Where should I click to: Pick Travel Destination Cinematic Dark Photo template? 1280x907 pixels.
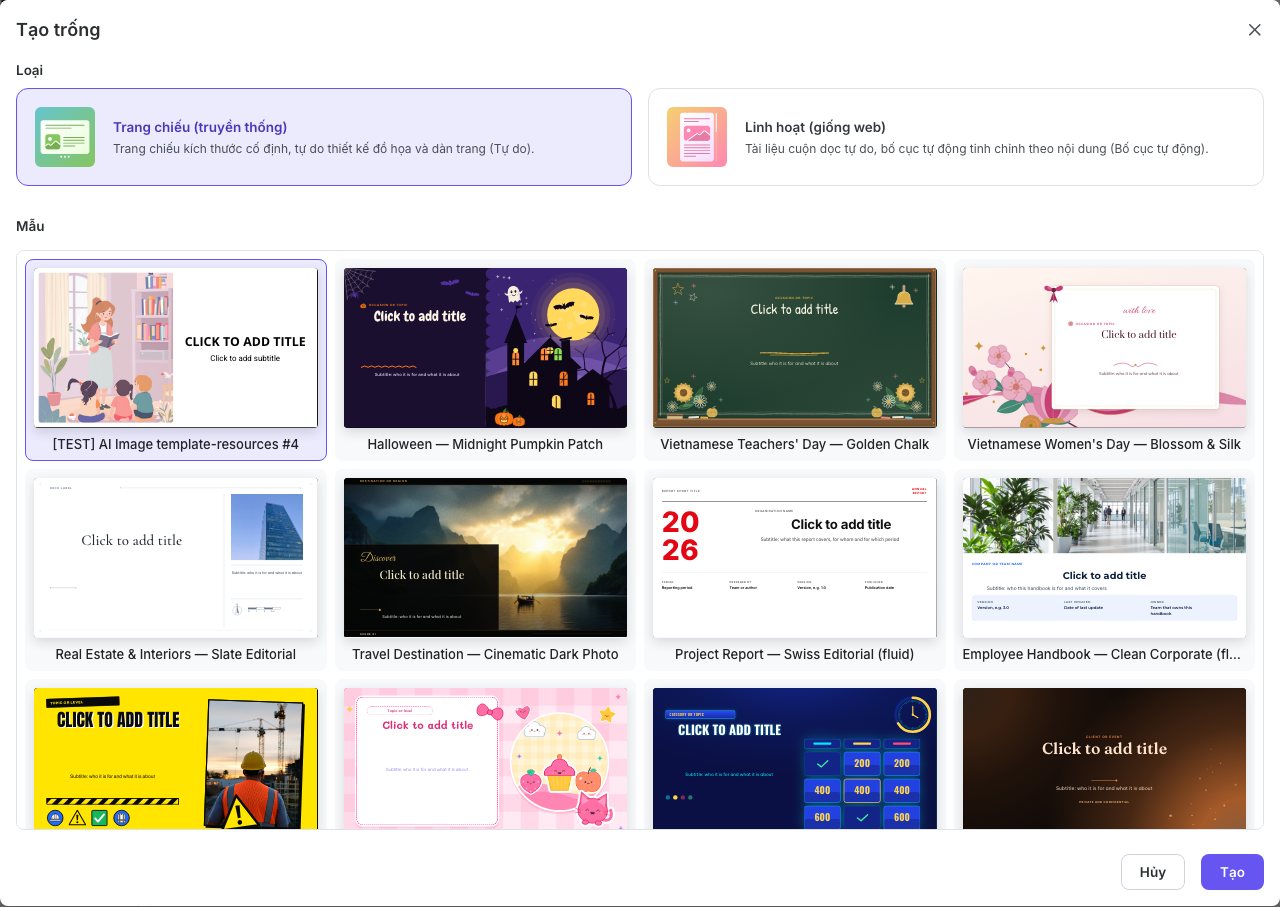(485, 570)
